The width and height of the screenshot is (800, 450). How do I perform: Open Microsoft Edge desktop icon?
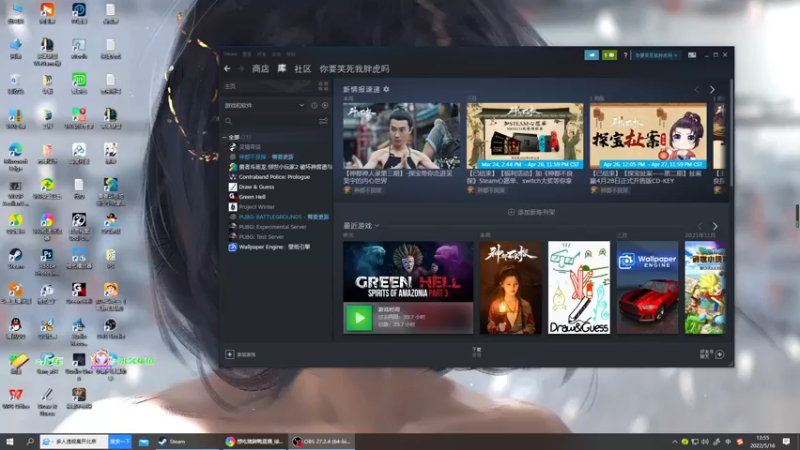(x=15, y=157)
